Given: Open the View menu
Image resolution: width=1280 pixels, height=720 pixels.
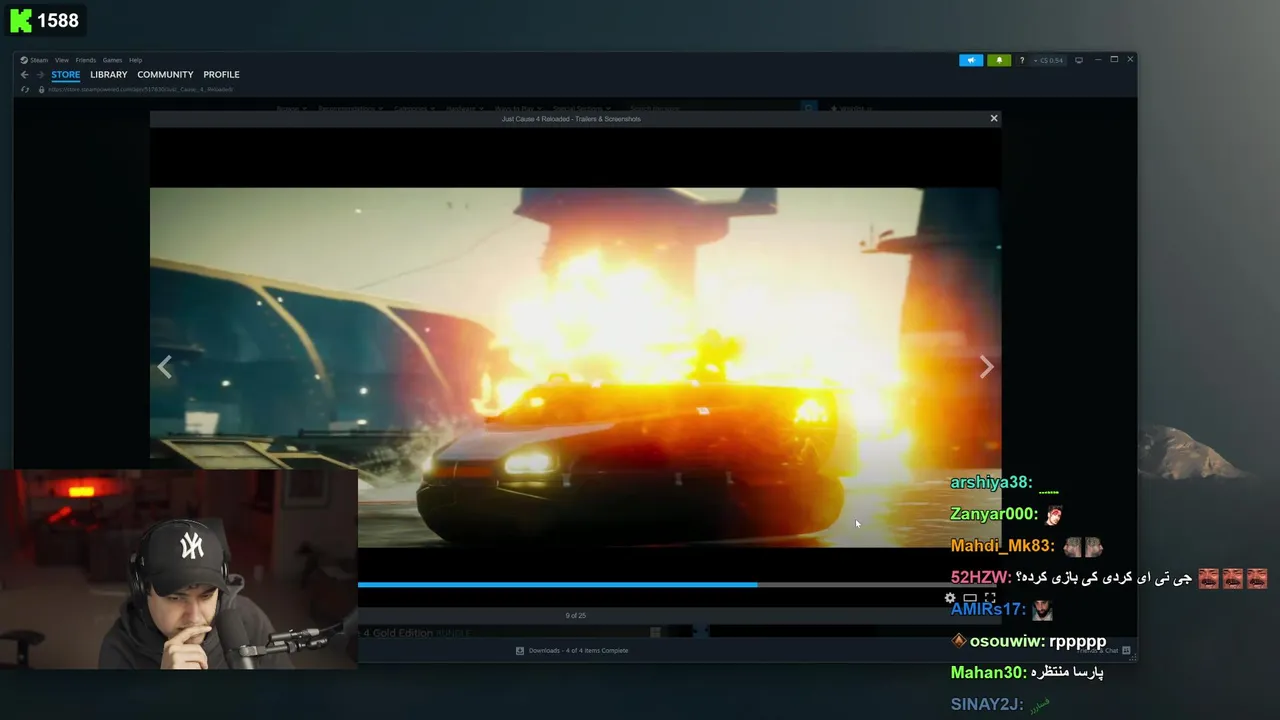Looking at the screenshot, I should coord(62,60).
